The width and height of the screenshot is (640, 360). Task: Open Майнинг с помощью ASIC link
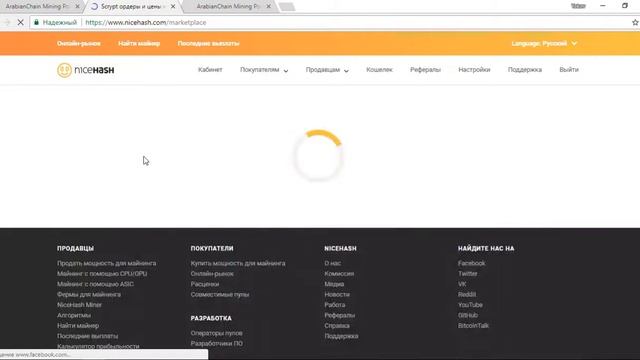[x=95, y=284]
